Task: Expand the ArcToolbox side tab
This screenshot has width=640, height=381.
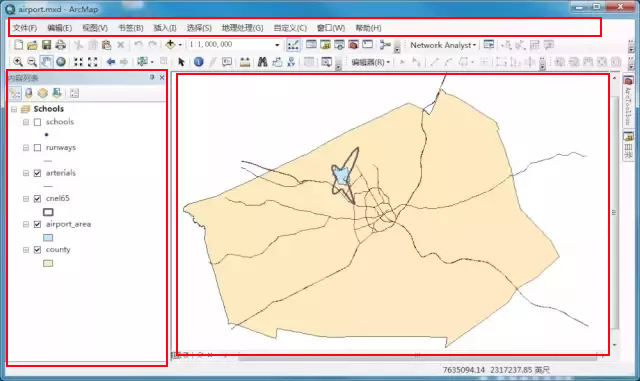Action: (x=628, y=100)
